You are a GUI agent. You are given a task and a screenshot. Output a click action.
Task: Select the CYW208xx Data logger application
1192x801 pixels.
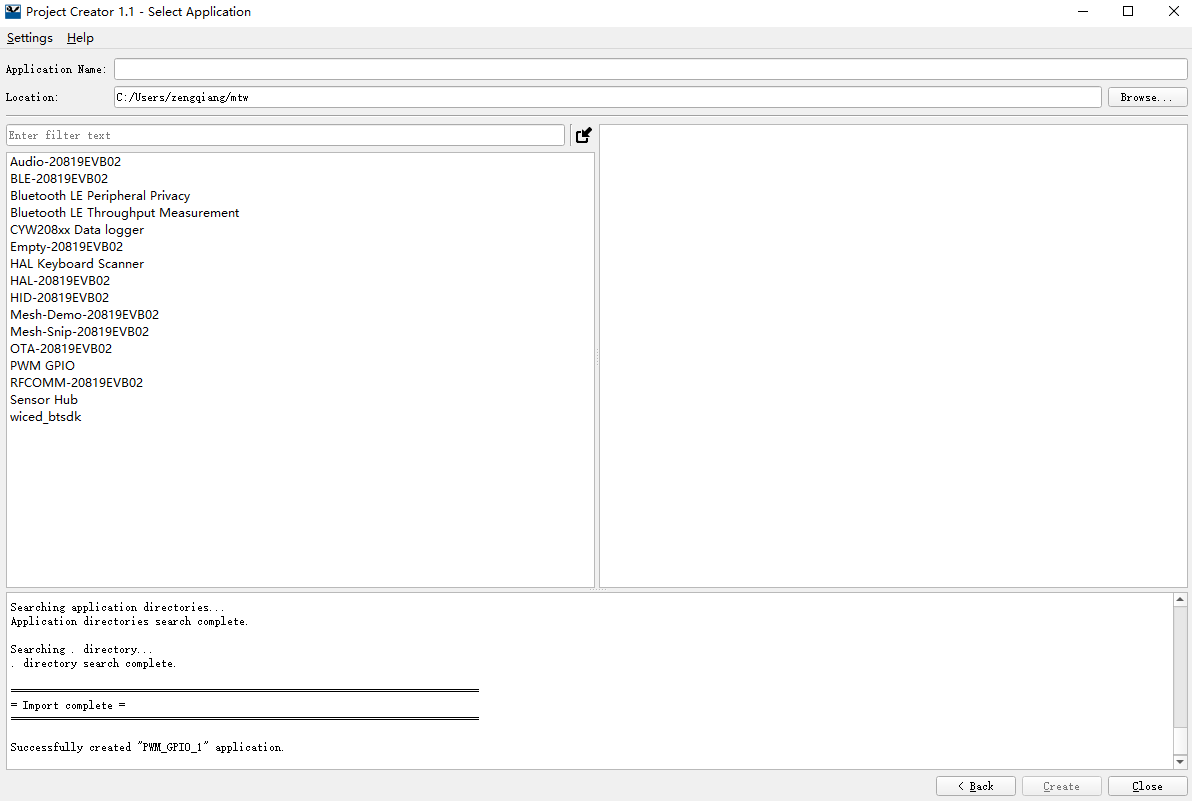click(76, 229)
